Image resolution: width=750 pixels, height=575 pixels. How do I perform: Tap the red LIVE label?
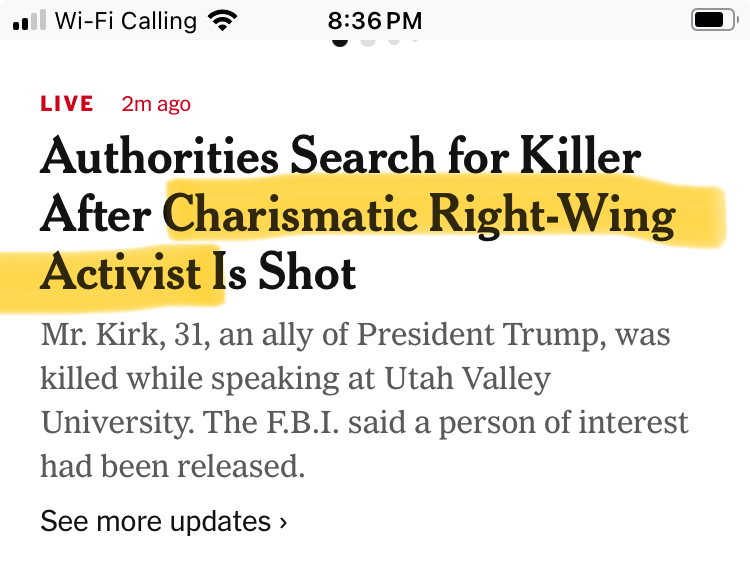[67, 104]
